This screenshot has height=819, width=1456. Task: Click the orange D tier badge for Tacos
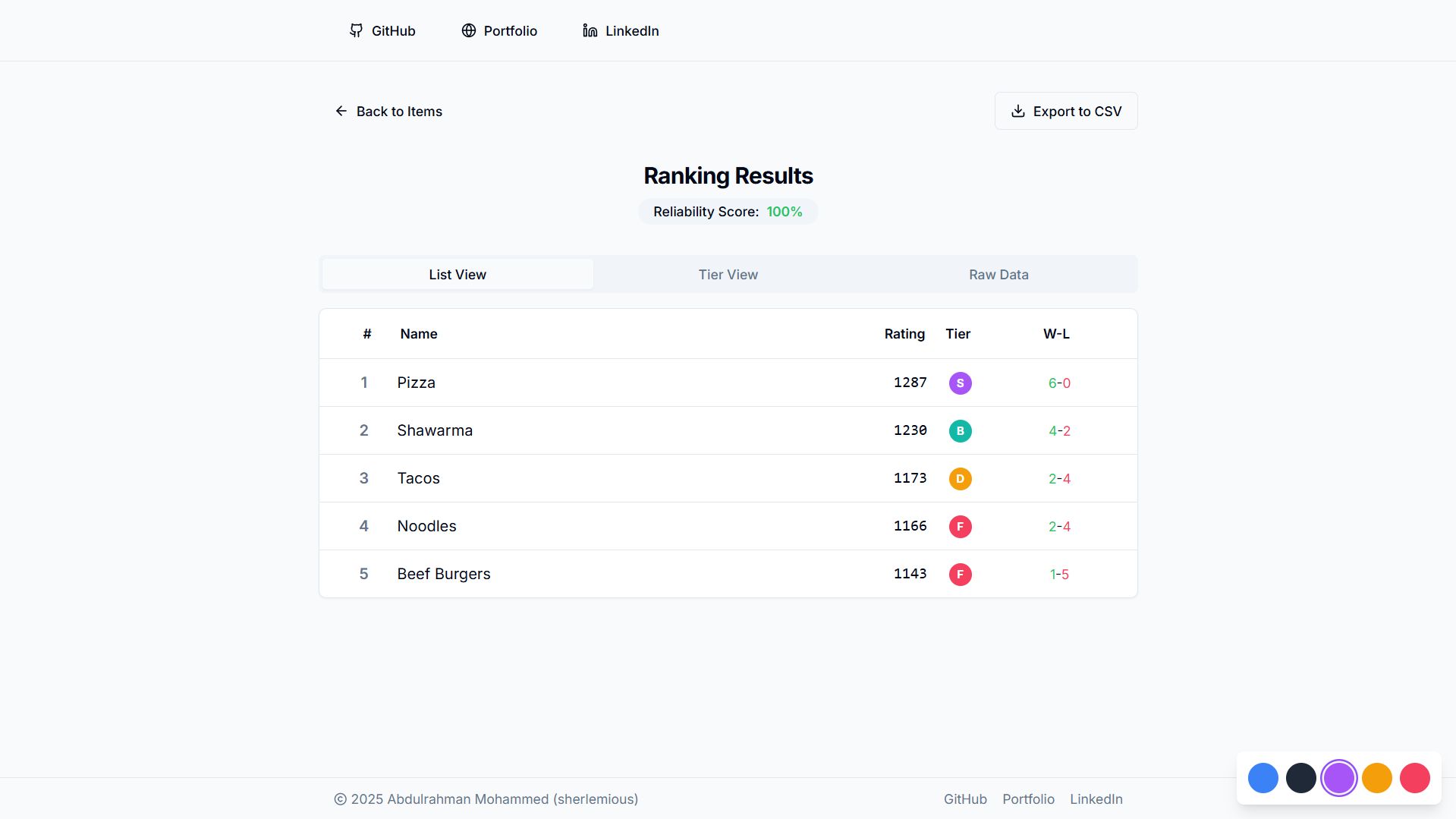pyautogui.click(x=960, y=479)
